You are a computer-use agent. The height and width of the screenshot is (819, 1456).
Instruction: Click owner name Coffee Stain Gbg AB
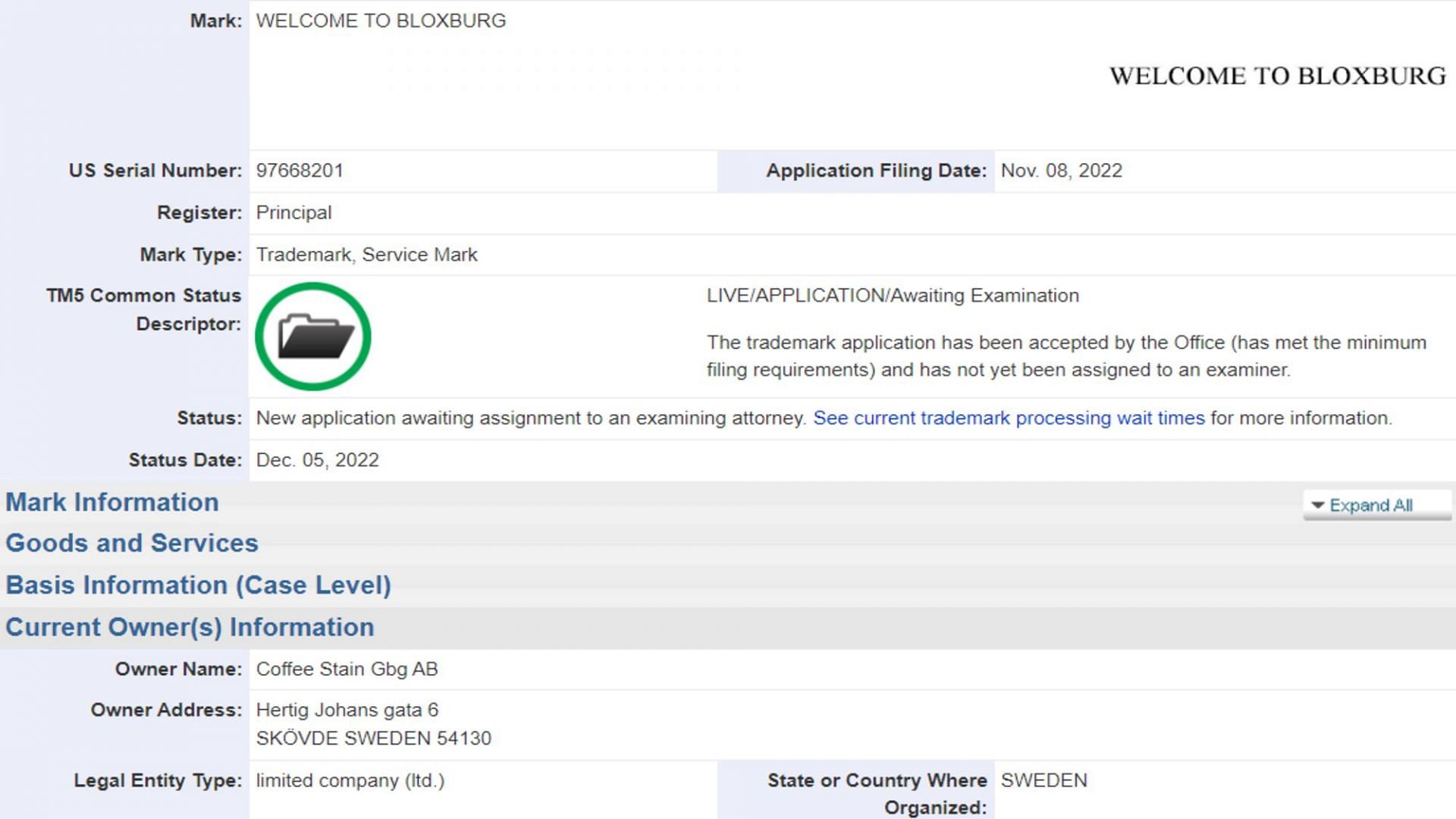click(x=347, y=670)
